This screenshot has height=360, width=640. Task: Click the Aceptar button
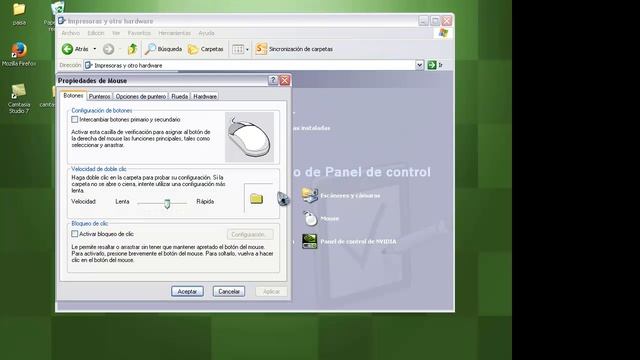[x=187, y=291]
